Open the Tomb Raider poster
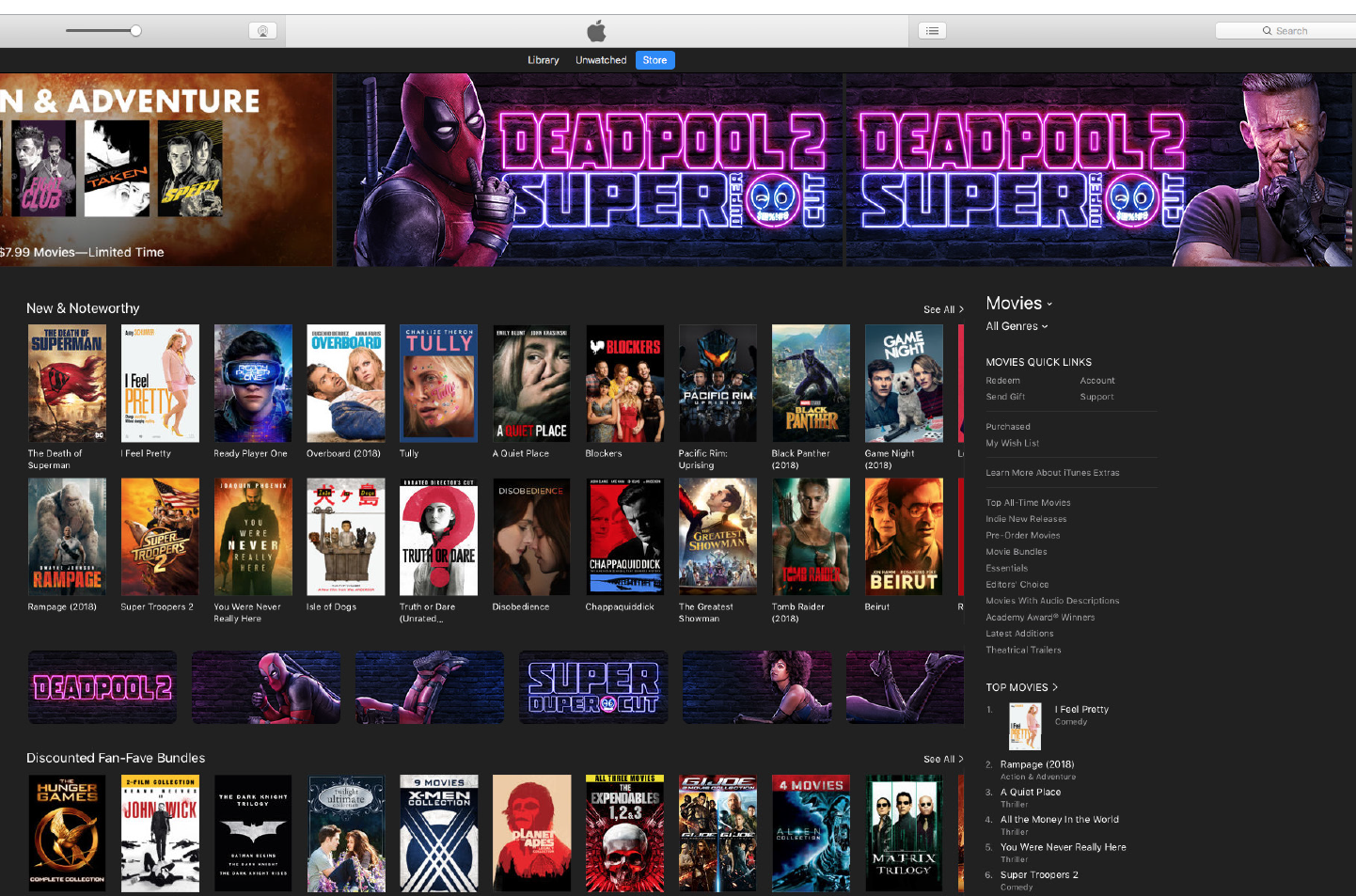The width and height of the screenshot is (1356, 896). (x=811, y=537)
